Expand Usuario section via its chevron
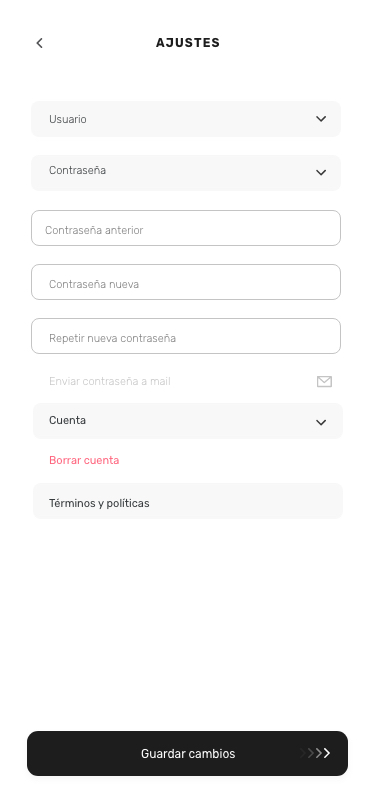This screenshot has width=375, height=812. point(321,119)
